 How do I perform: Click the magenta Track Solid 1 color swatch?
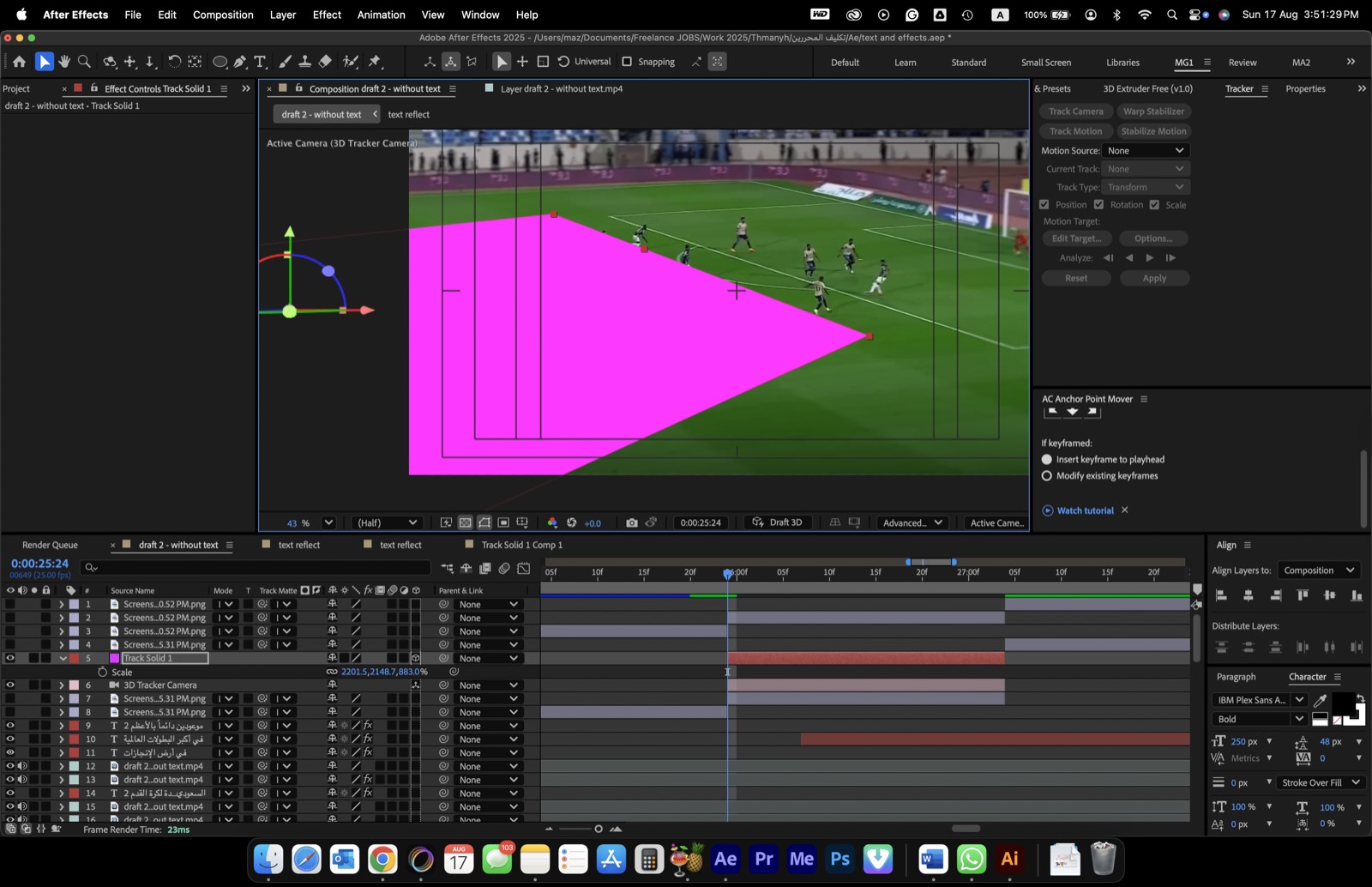[x=115, y=658]
